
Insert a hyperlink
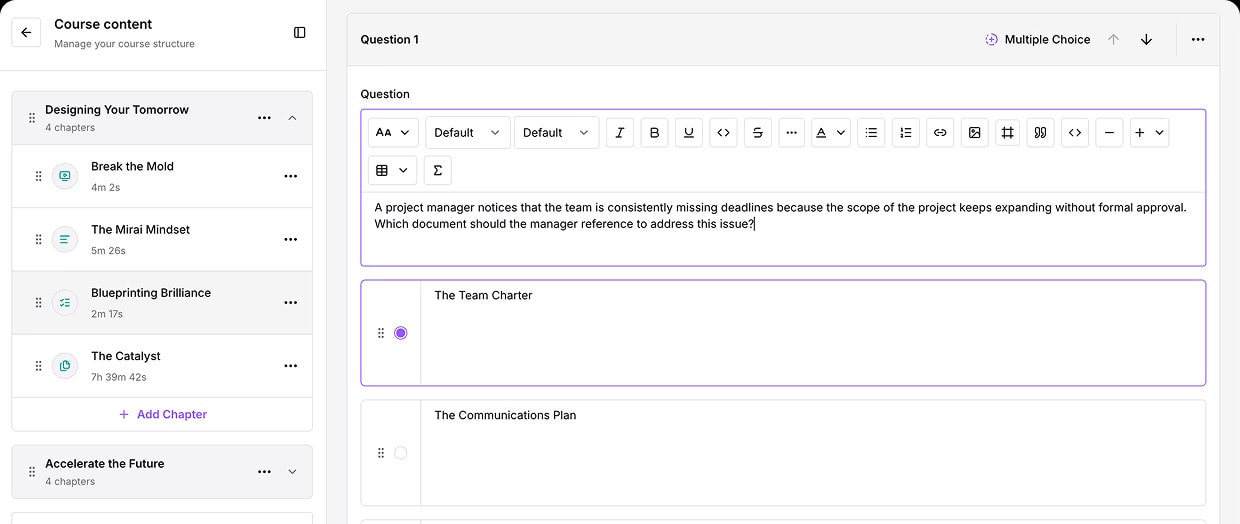(x=939, y=132)
